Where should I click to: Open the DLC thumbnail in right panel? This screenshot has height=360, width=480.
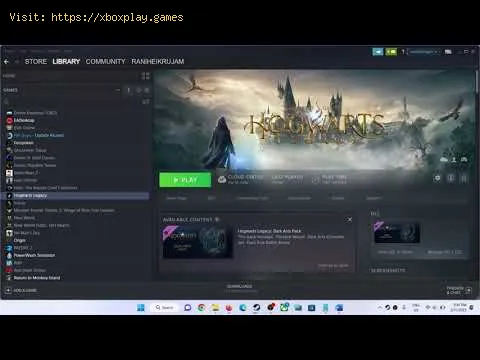click(397, 232)
